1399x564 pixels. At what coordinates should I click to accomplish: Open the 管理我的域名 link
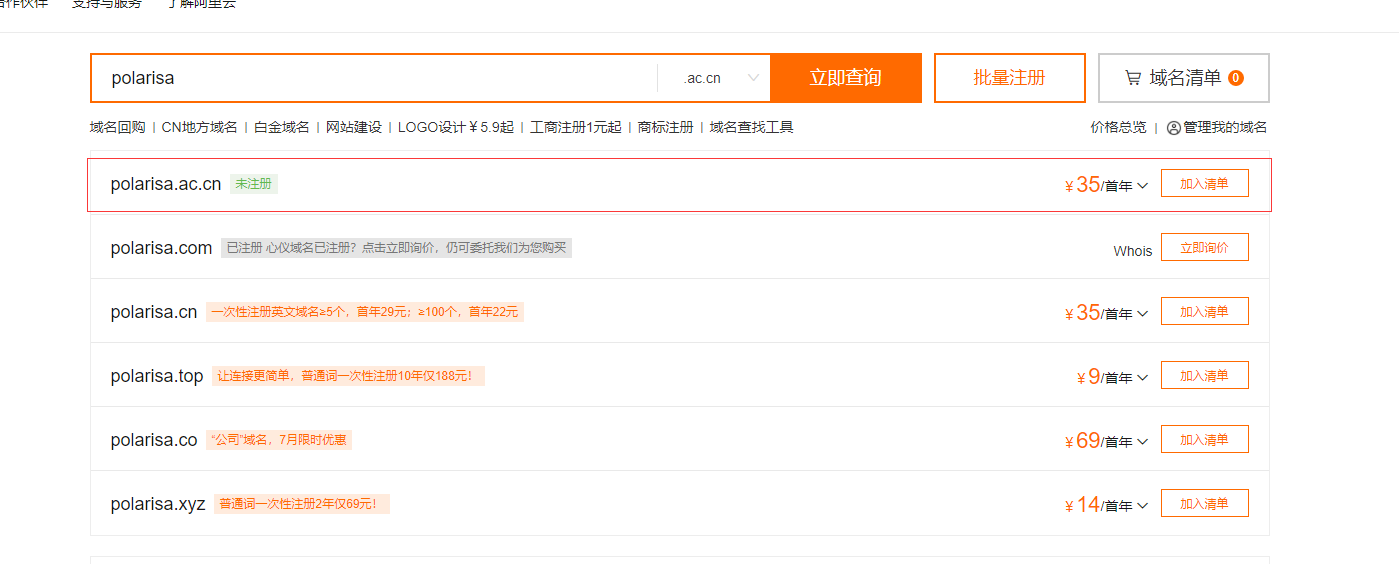coord(1225,128)
